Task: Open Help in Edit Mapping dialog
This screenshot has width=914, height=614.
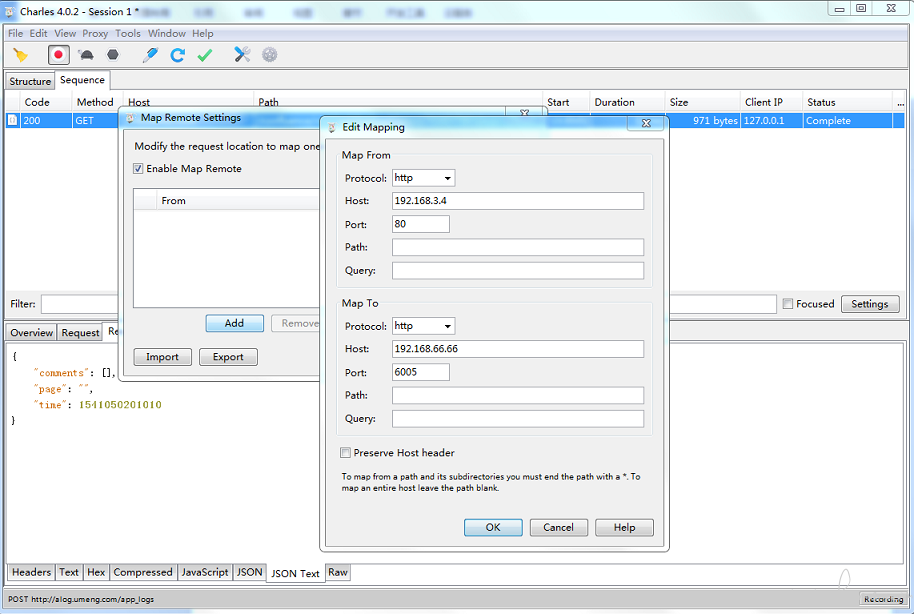Action: [624, 527]
